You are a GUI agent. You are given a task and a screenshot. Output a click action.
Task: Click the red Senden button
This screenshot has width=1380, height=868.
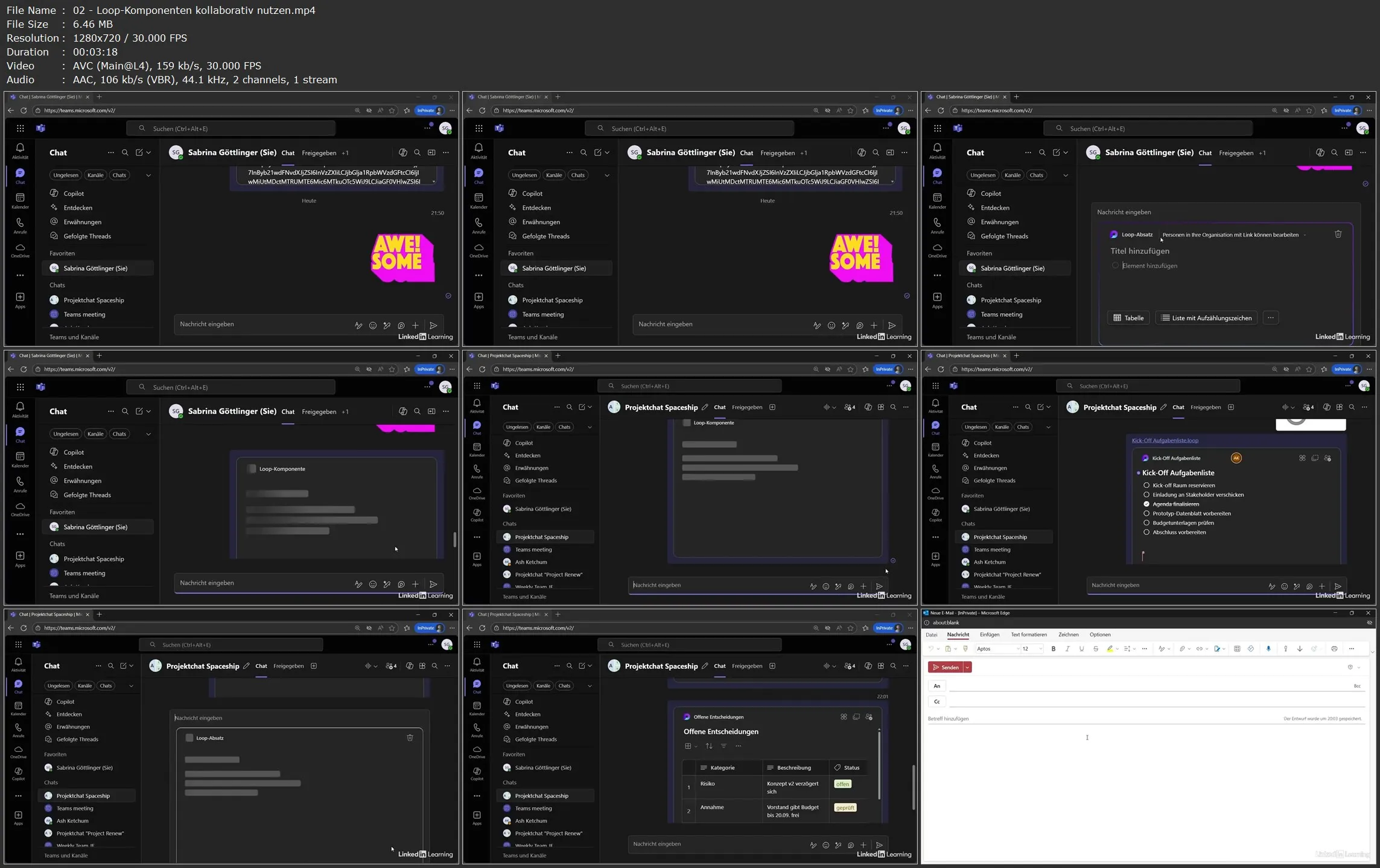946,667
